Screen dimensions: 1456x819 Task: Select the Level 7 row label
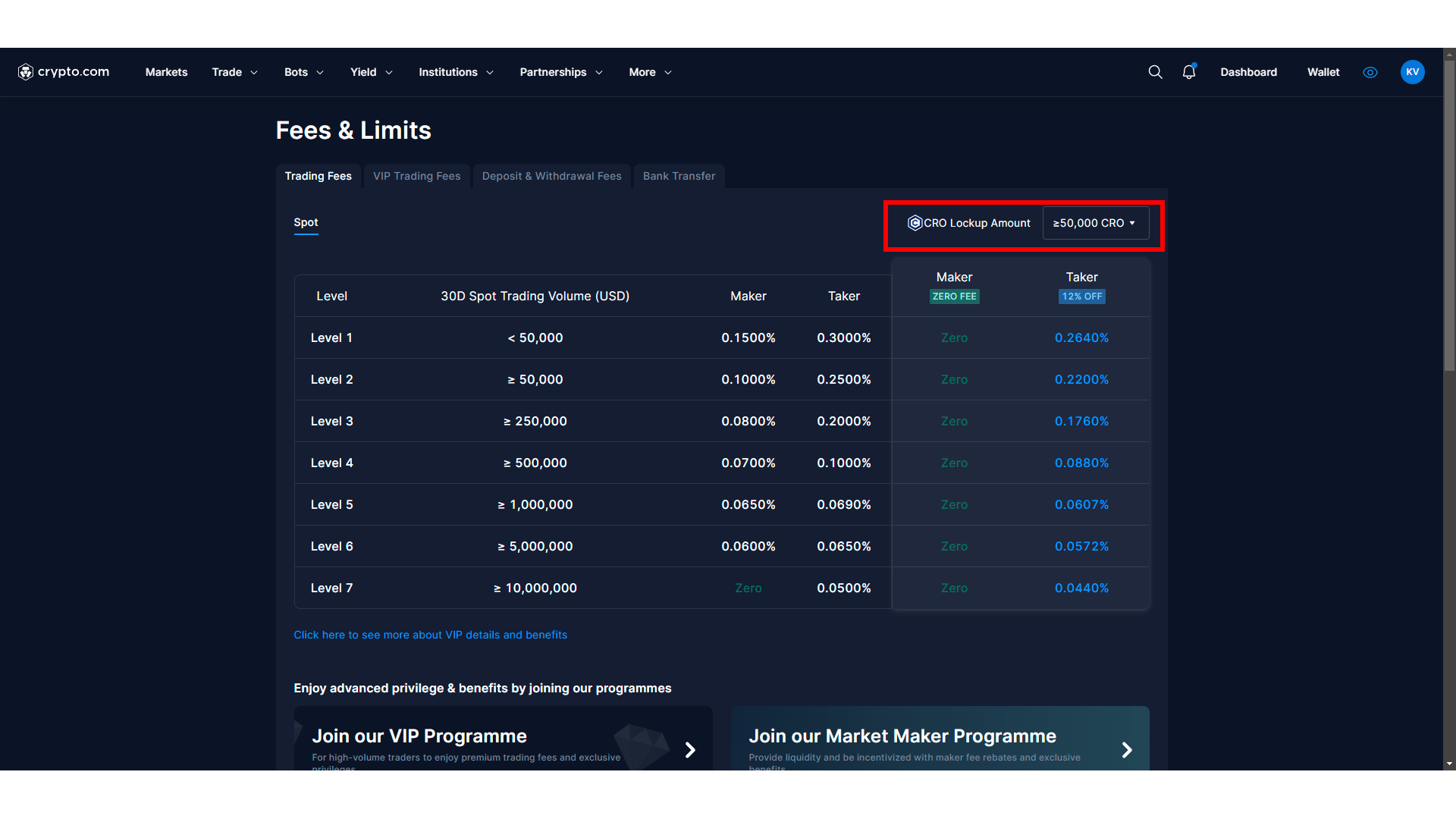point(331,588)
